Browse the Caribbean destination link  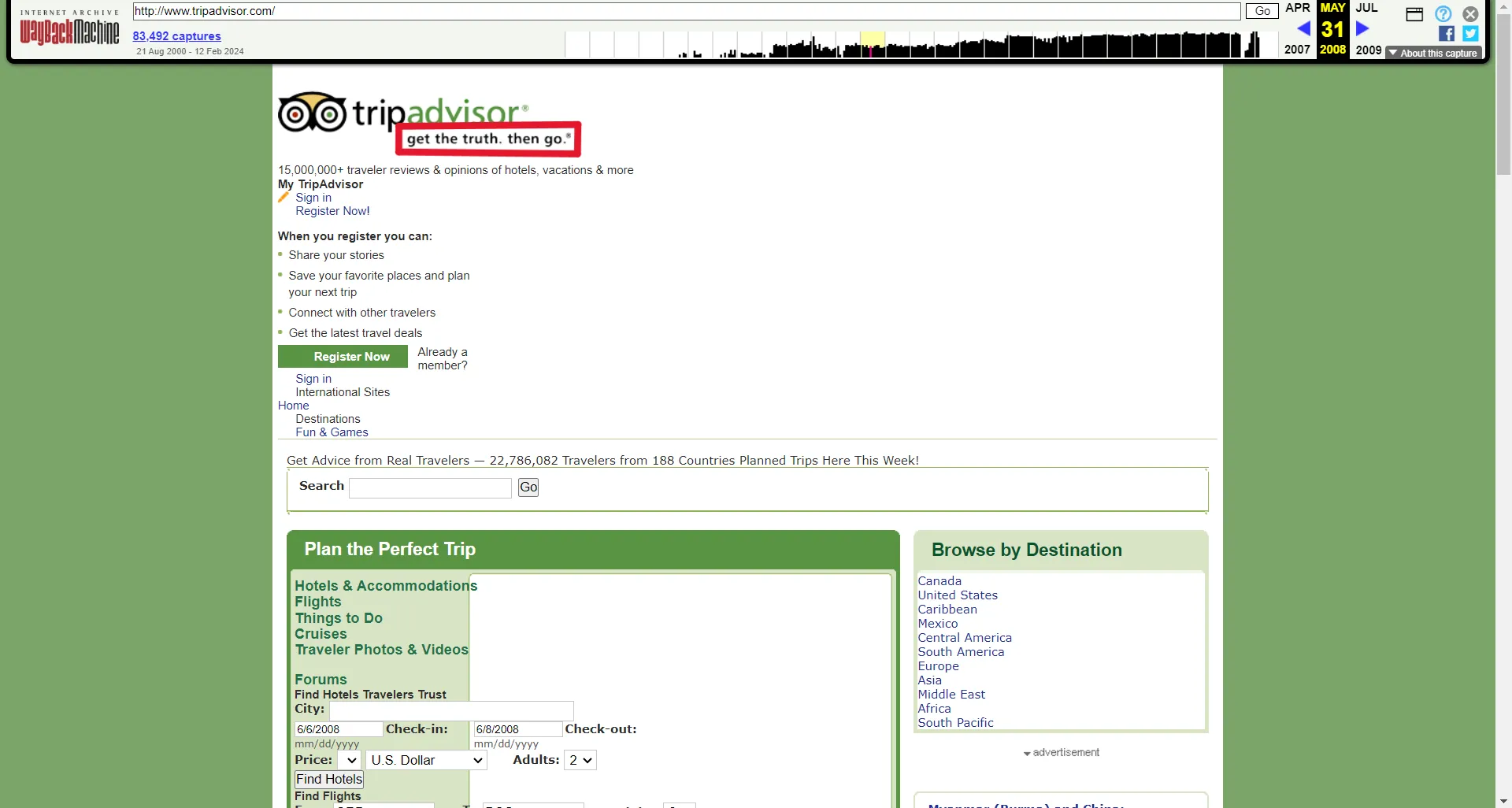point(947,610)
